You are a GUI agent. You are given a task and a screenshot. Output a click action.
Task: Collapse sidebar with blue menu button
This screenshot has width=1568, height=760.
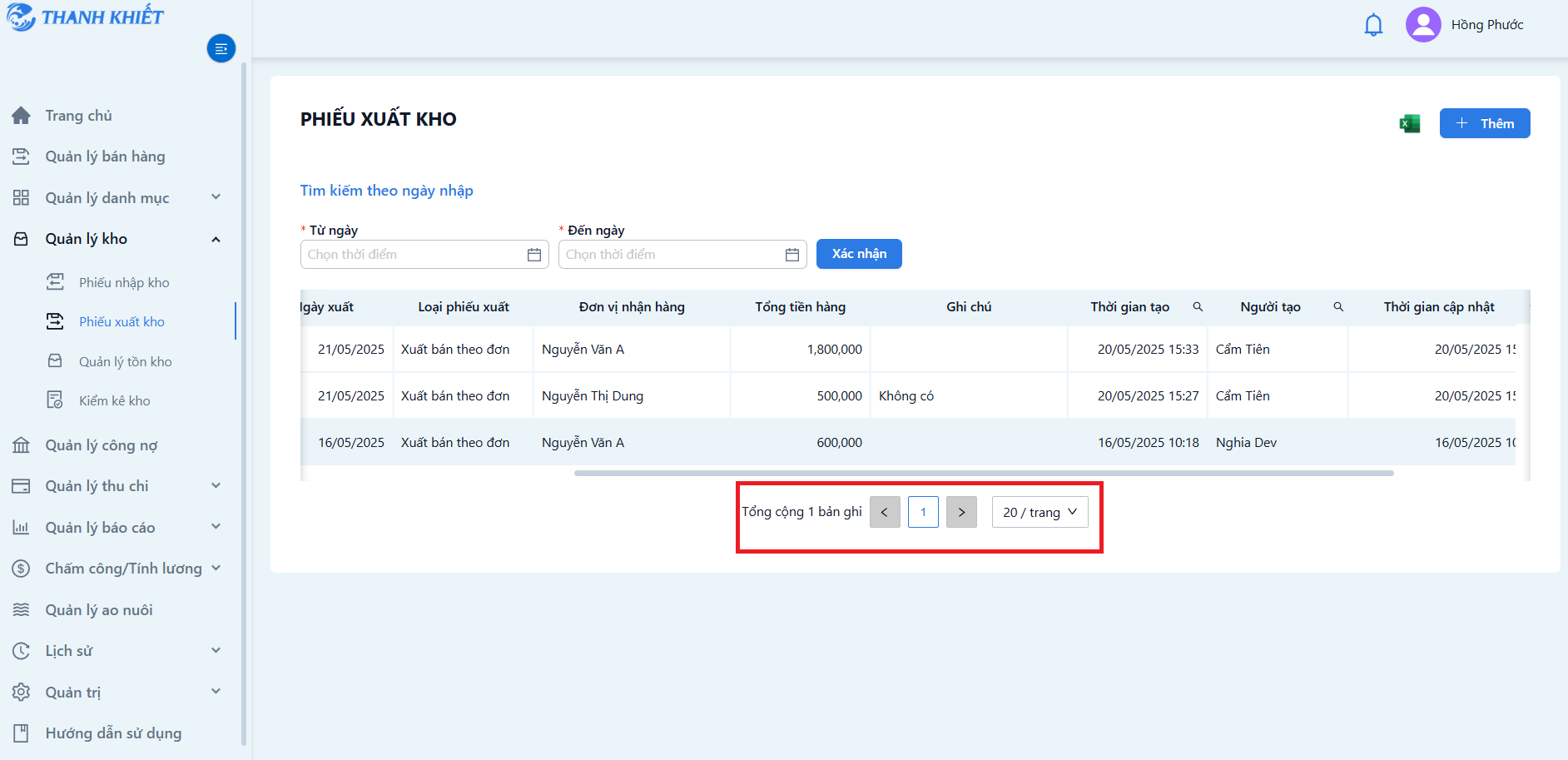coord(221,48)
